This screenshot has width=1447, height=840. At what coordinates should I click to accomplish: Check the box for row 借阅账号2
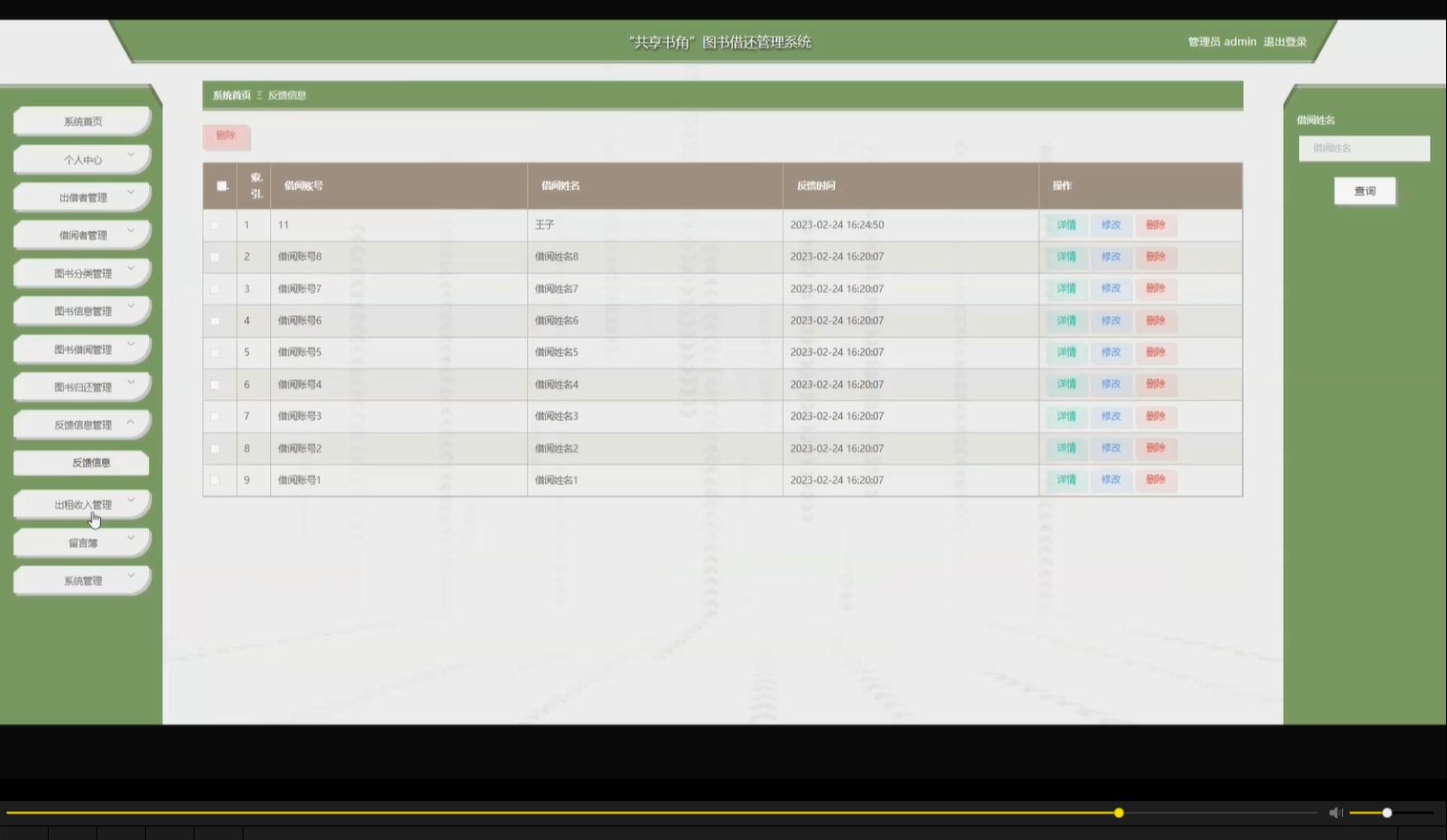pyautogui.click(x=215, y=449)
